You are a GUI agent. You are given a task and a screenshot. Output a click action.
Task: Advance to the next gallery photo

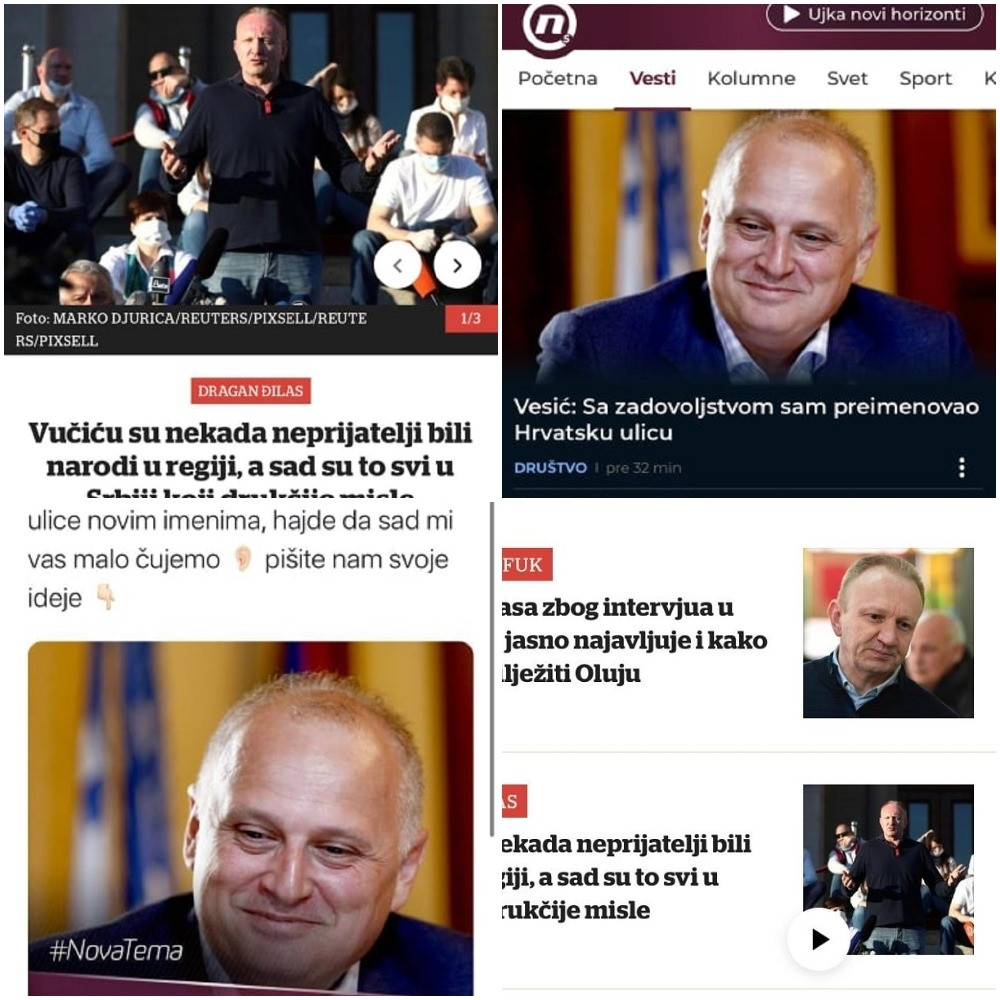457,265
